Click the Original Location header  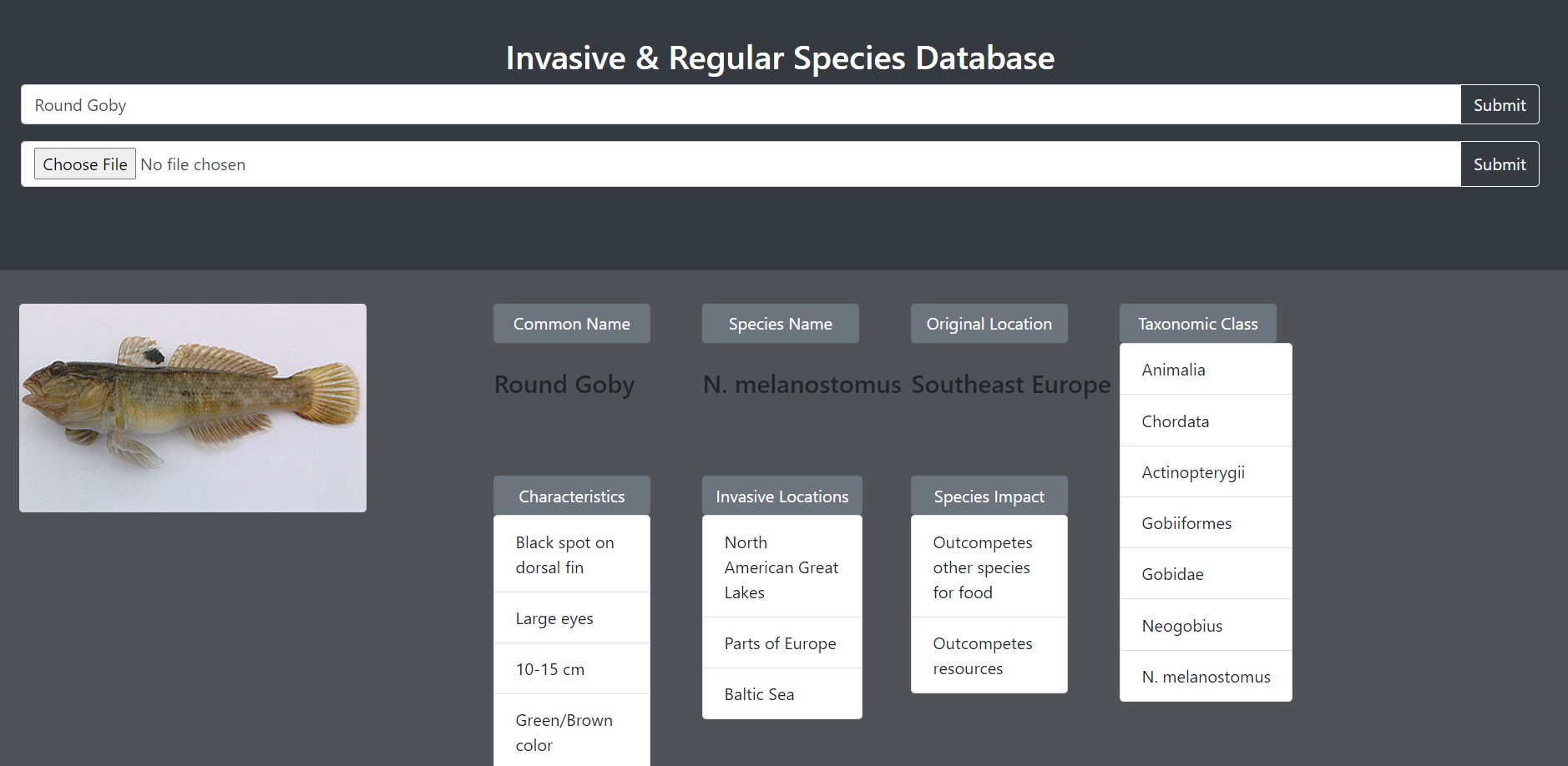pyautogui.click(x=989, y=323)
